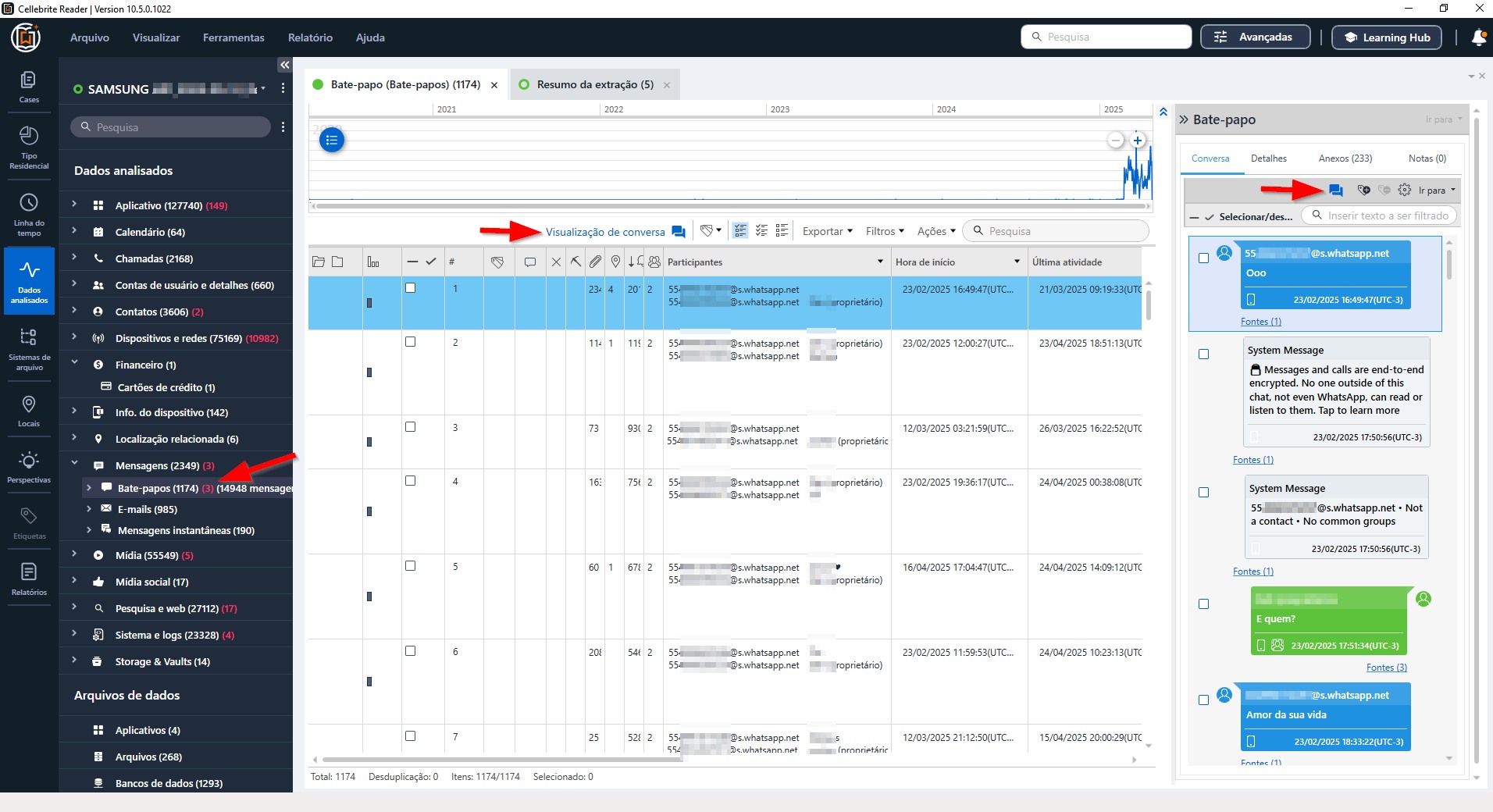Open the Learning Hub
Viewport: 1493px width, 812px height.
(x=1386, y=37)
